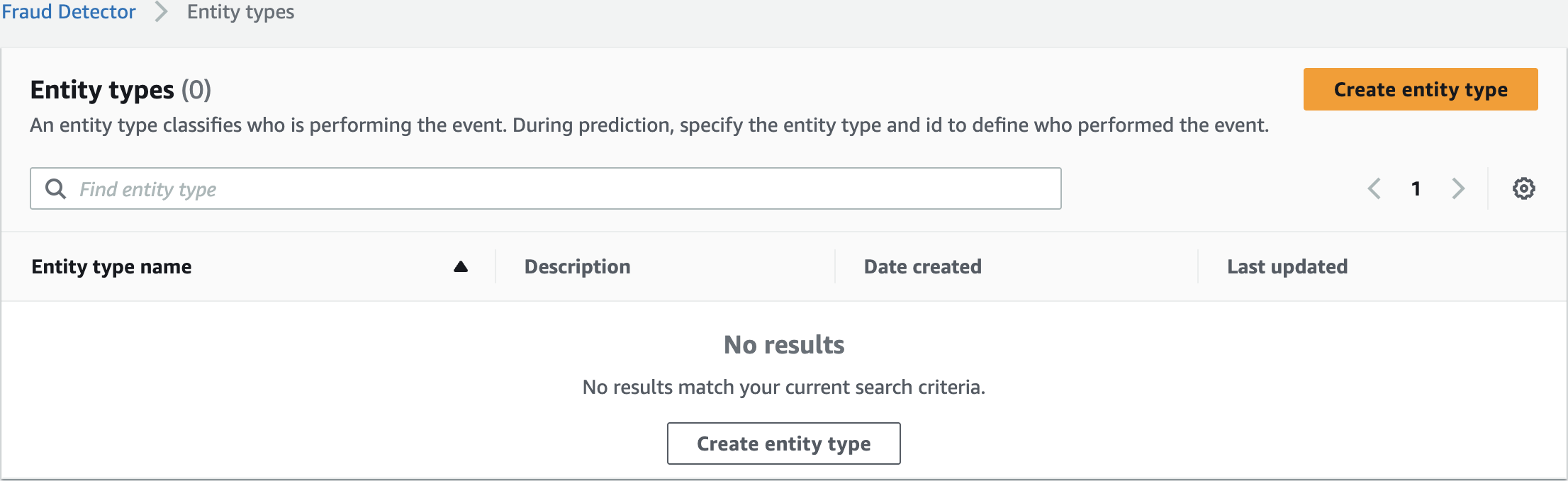This screenshot has width=1568, height=481.
Task: Click divider between Description and Date created
Action: click(x=835, y=266)
